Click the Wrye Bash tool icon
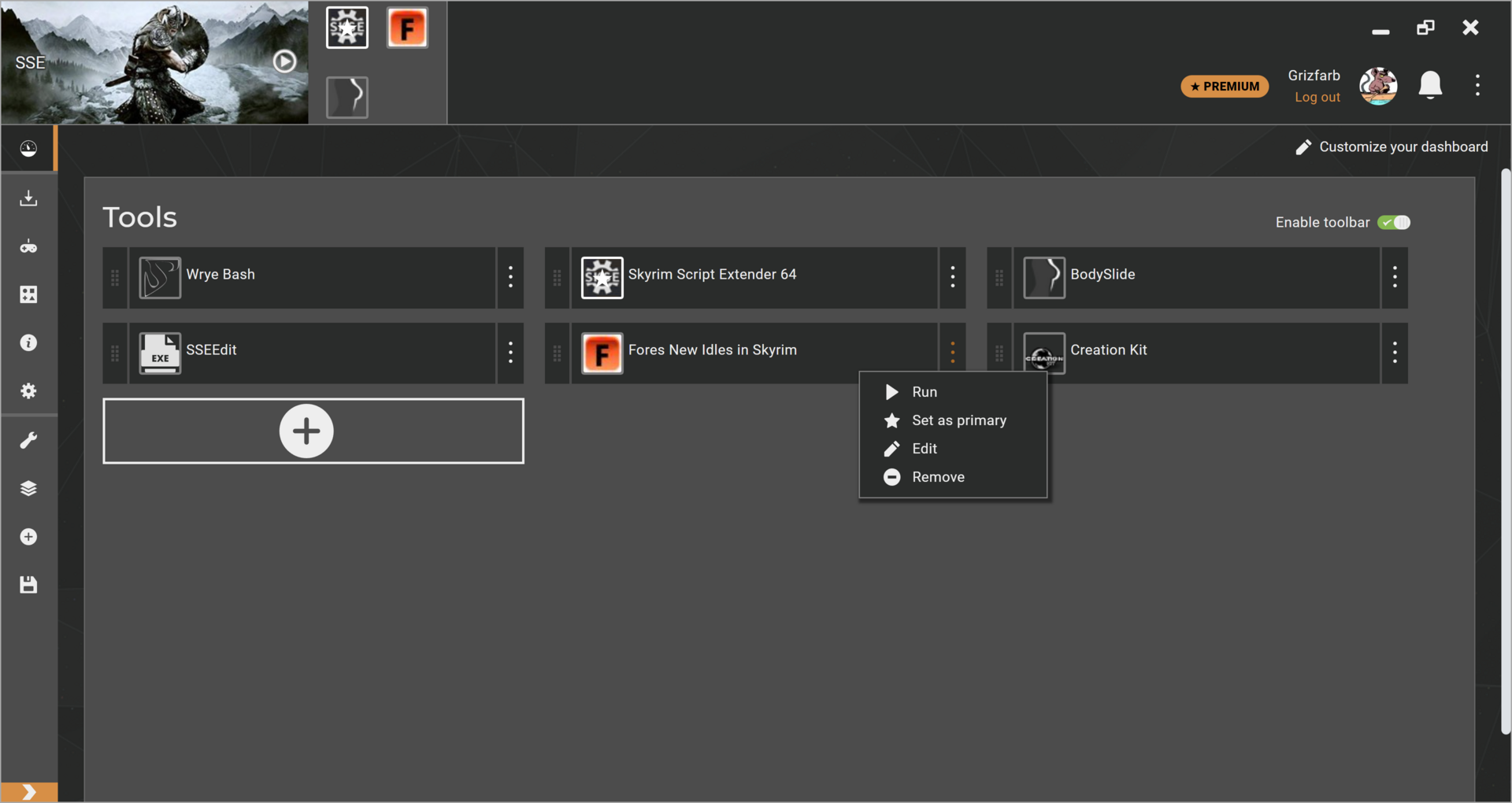This screenshot has width=1512, height=803. coord(160,278)
